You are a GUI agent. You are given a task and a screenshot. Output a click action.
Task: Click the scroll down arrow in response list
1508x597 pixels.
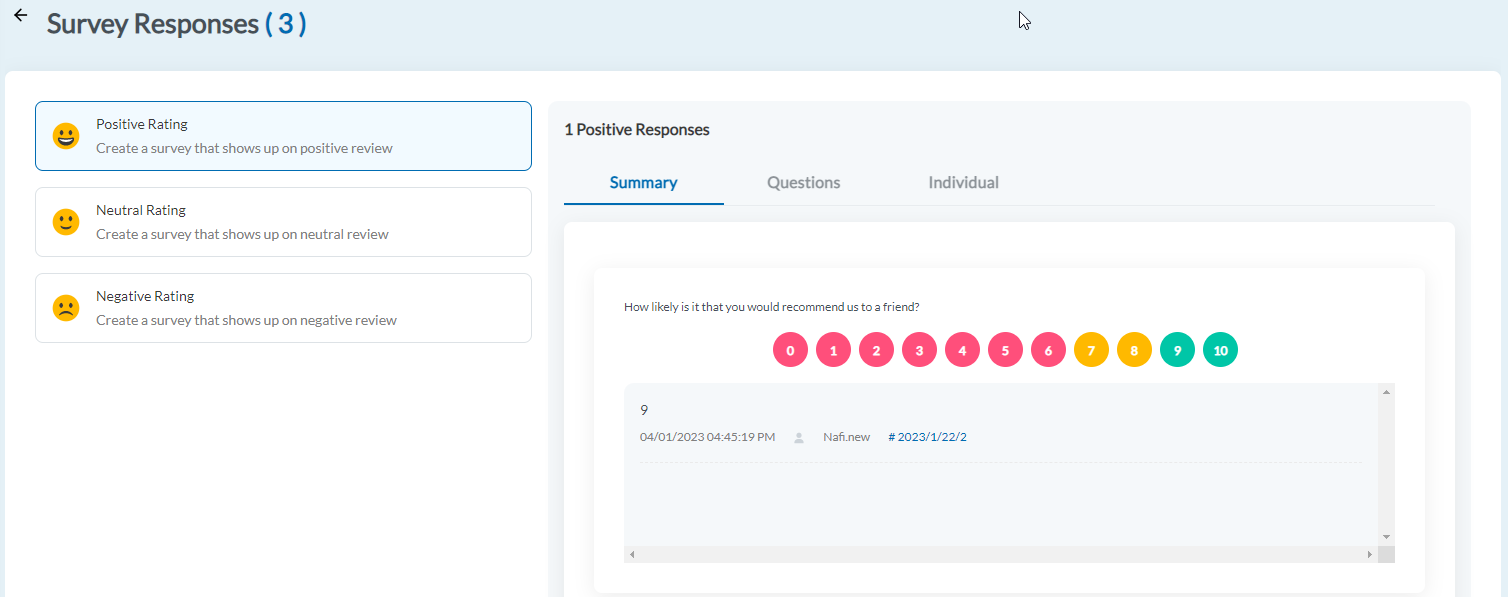point(1386,537)
